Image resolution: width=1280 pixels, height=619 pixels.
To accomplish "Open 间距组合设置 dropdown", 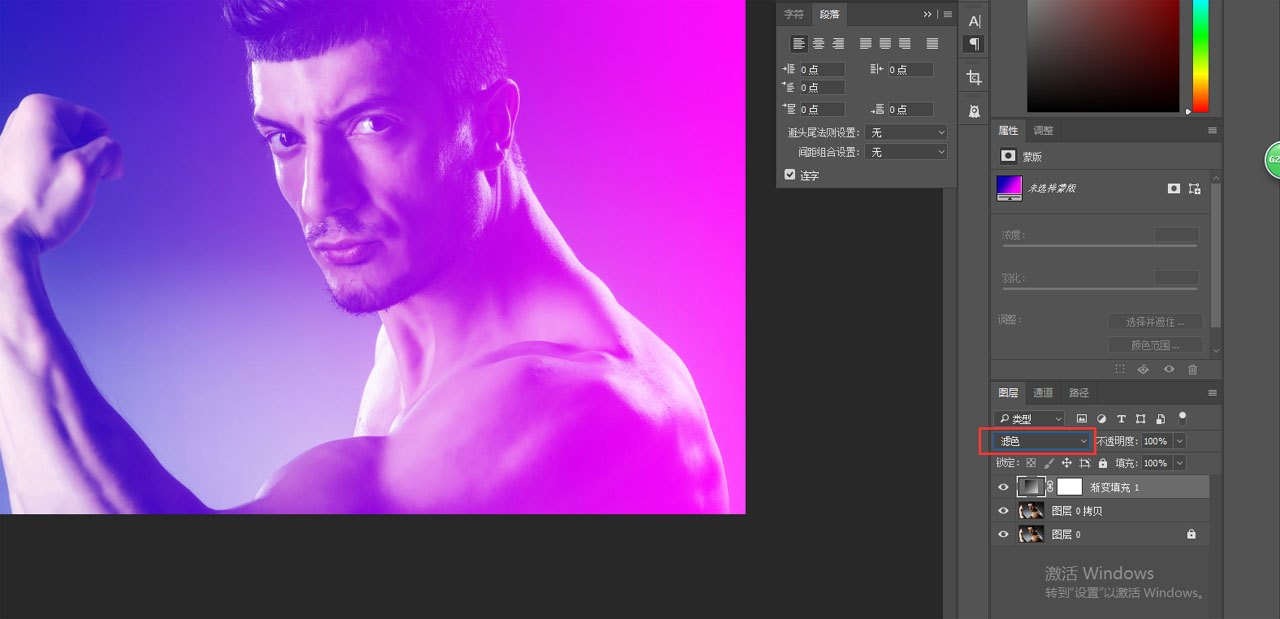I will (x=907, y=152).
